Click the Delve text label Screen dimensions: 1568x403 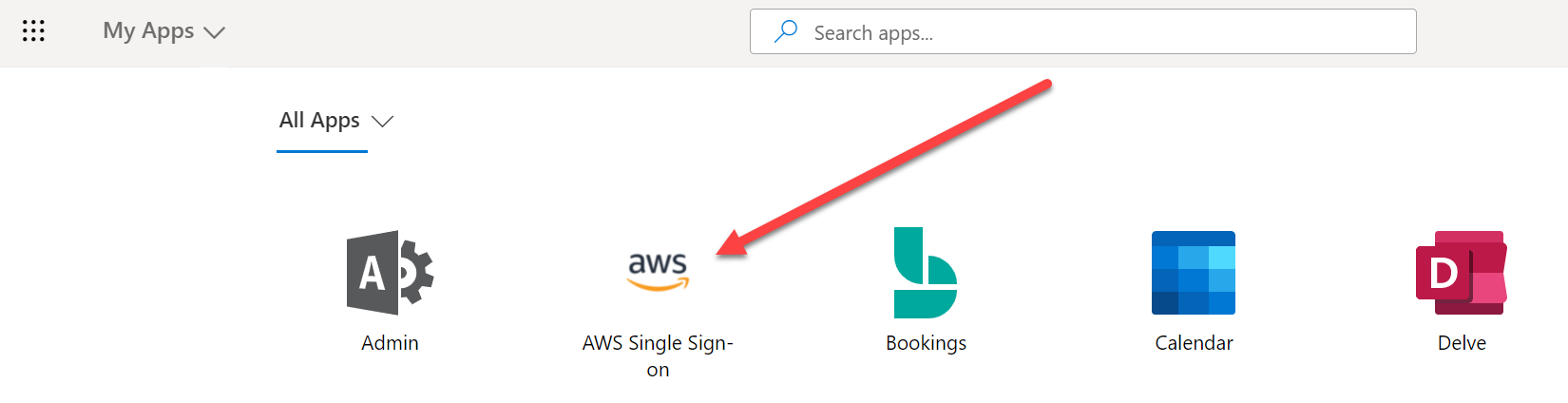pos(1462,343)
